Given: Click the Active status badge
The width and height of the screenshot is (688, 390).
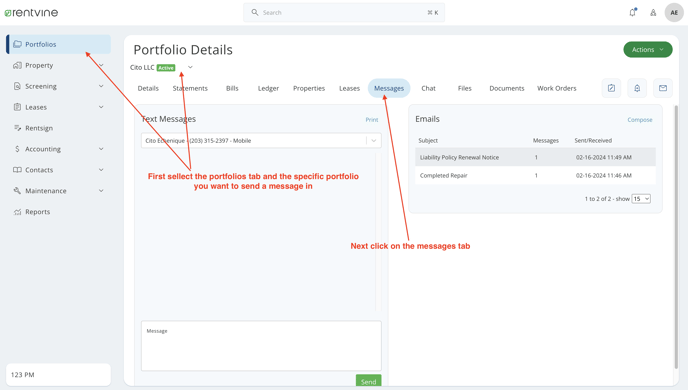Looking at the screenshot, I should point(166,68).
